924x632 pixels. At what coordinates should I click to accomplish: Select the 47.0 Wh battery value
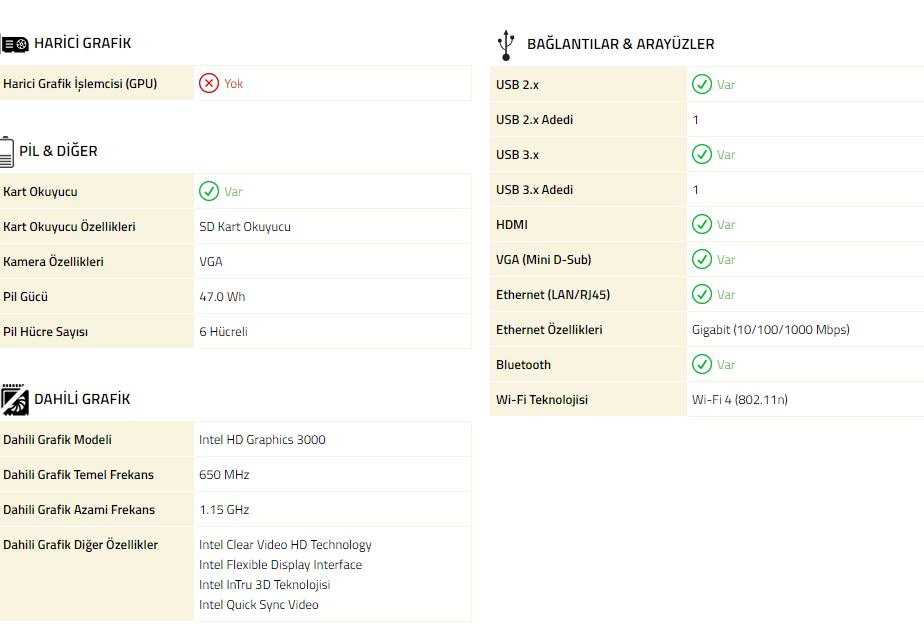pyautogui.click(x=222, y=297)
